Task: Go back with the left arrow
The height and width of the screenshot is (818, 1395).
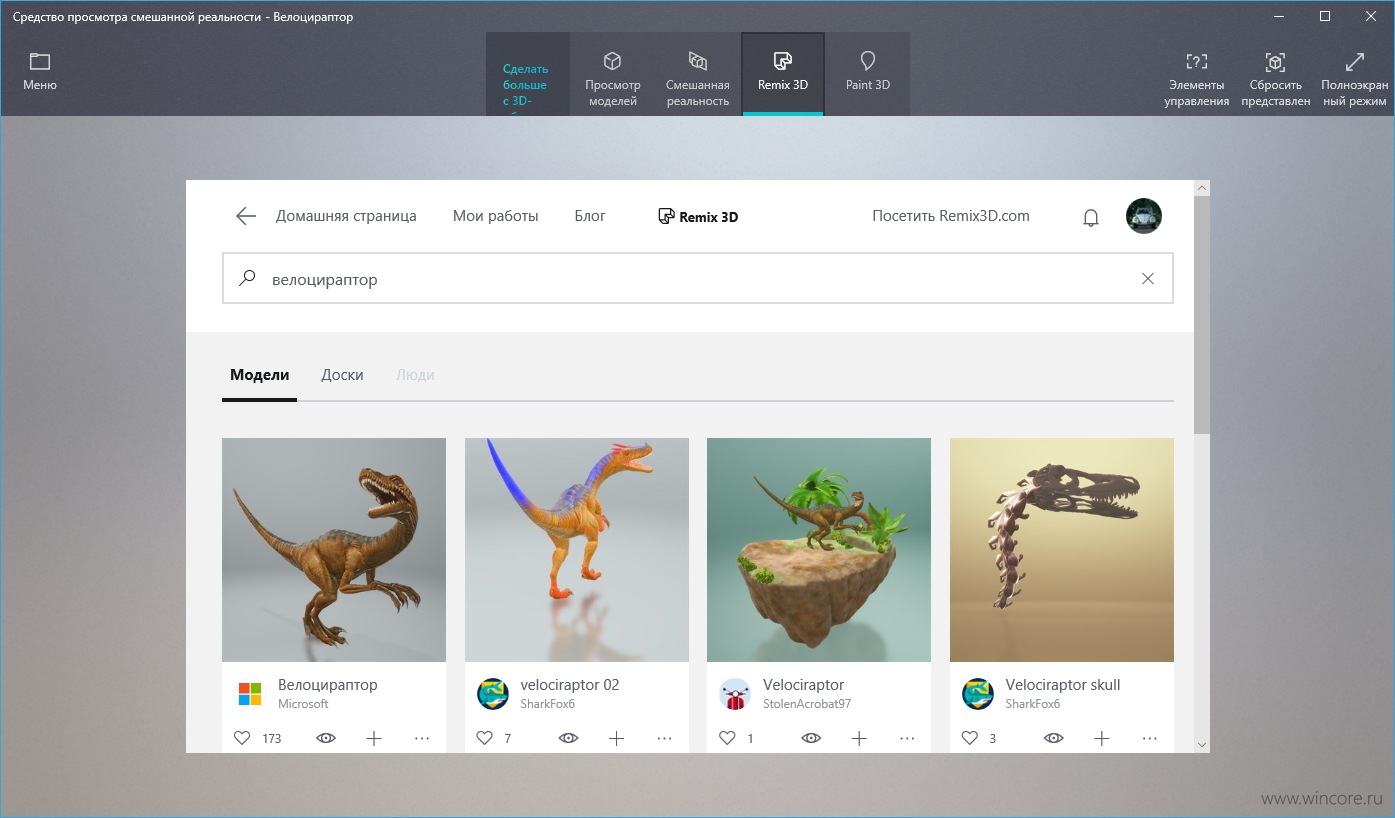Action: (x=246, y=216)
